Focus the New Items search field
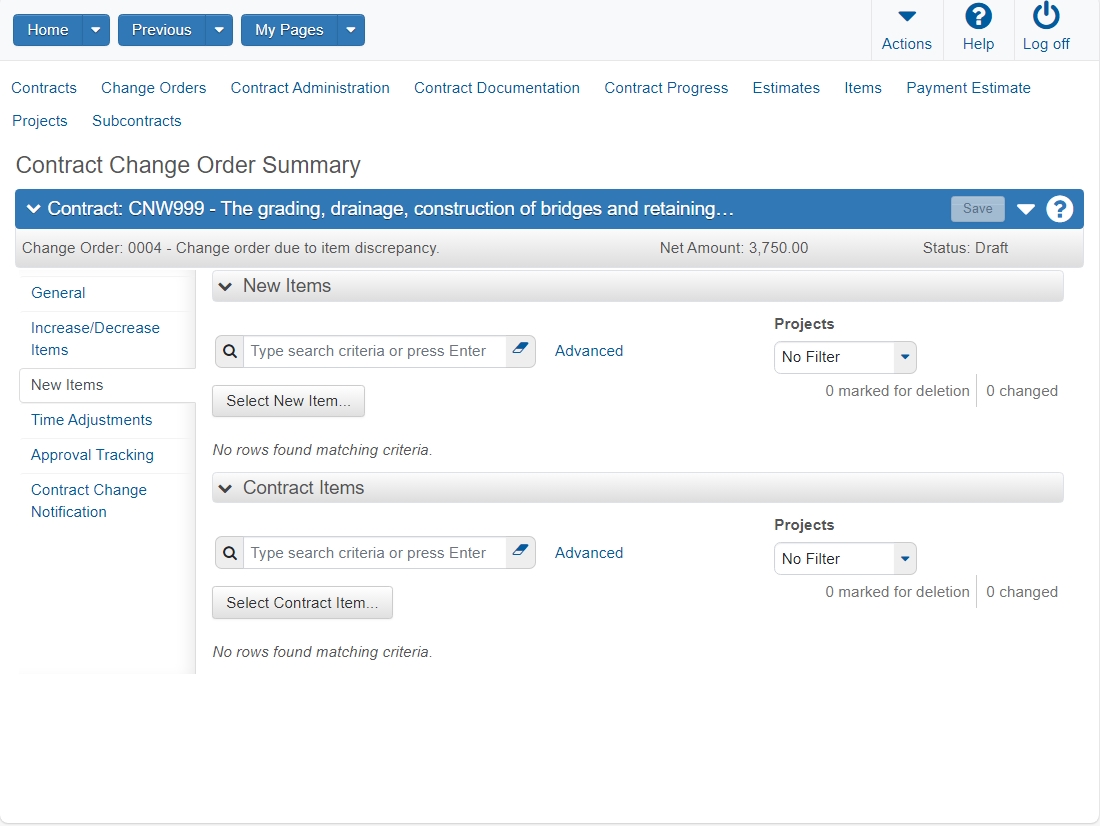Screen dimensions: 1100x826 click(375, 351)
